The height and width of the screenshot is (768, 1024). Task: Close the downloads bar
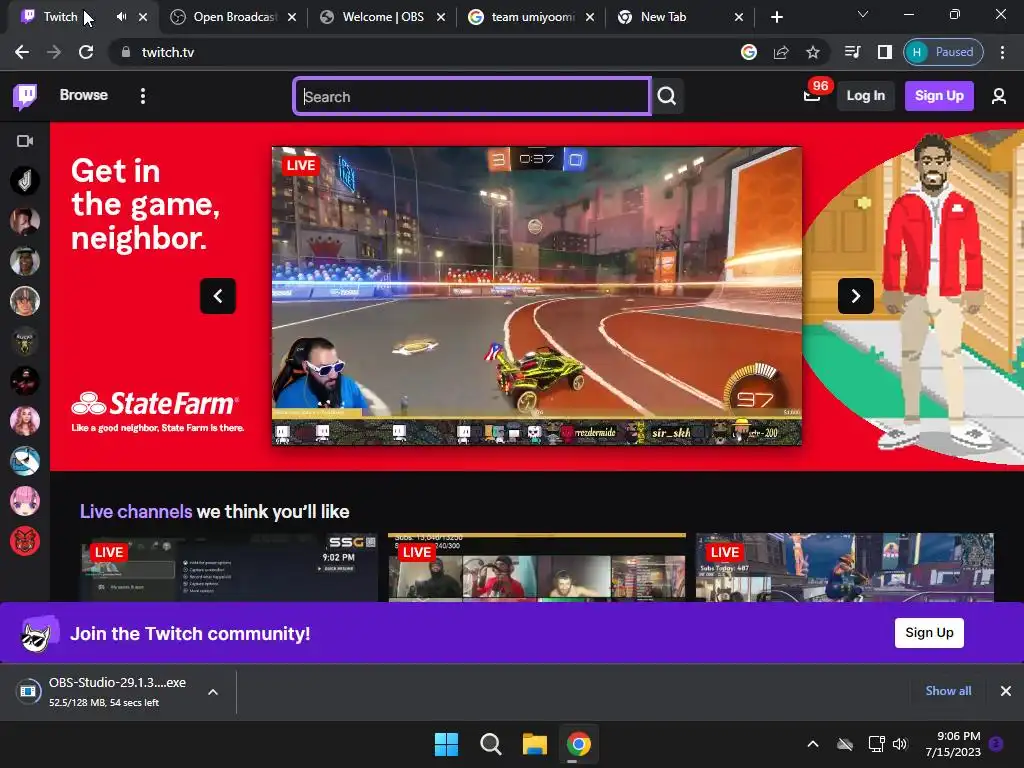pos(1006,691)
